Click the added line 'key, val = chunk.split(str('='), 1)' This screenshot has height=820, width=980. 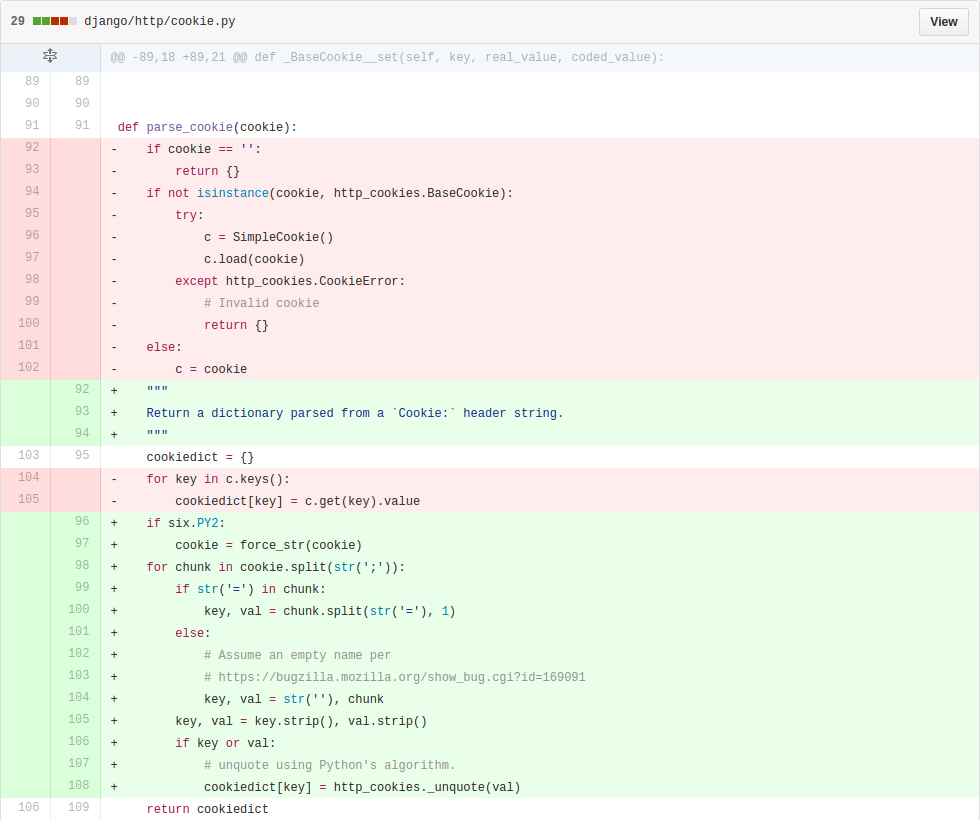(x=330, y=611)
